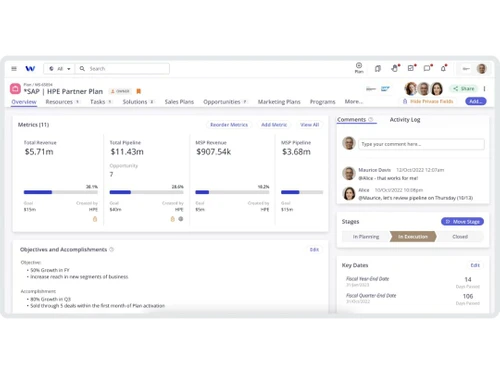Open the chat messages icon in header

[x=427, y=68]
